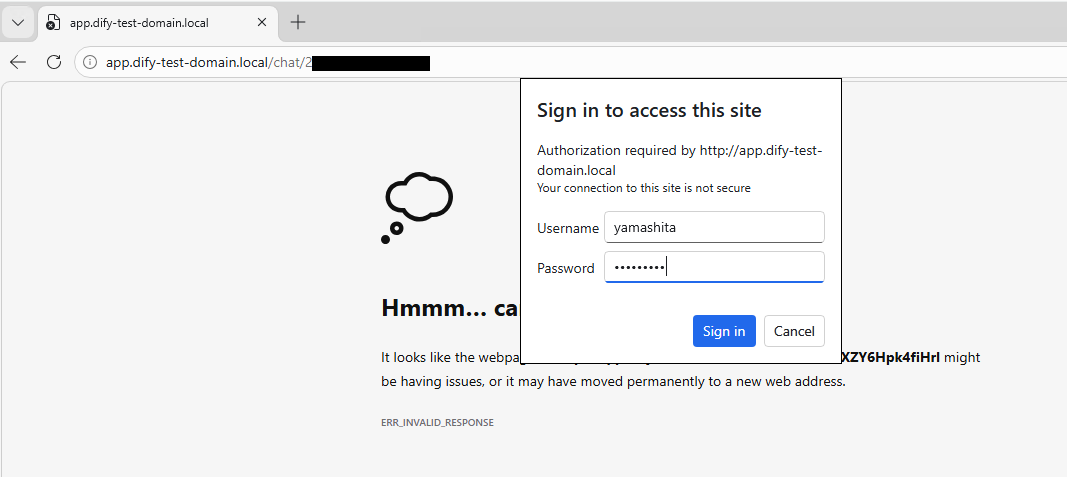Focus the address bar URL text
Screen dimensions: 1067x477
point(267,63)
